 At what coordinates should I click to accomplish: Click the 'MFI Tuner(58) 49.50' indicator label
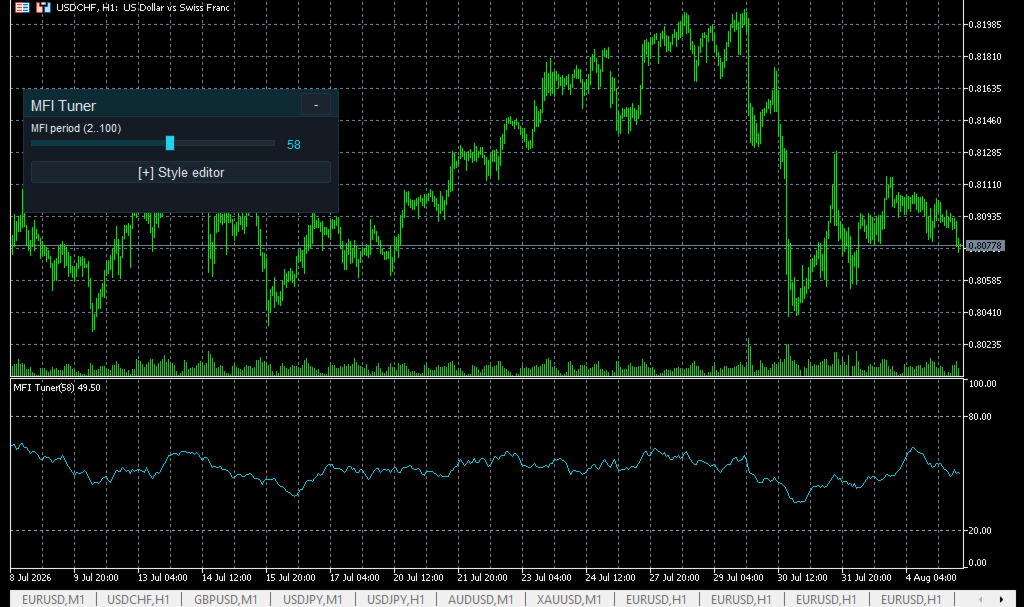coord(57,387)
